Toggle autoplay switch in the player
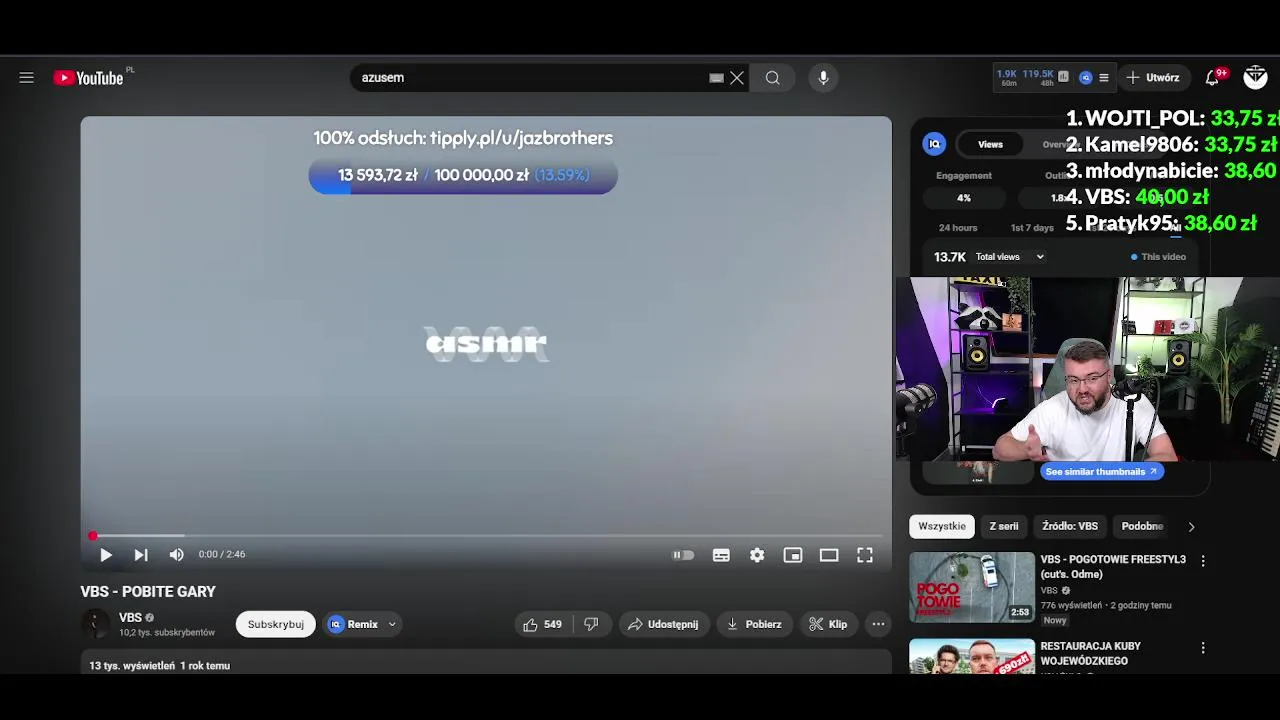 point(683,555)
